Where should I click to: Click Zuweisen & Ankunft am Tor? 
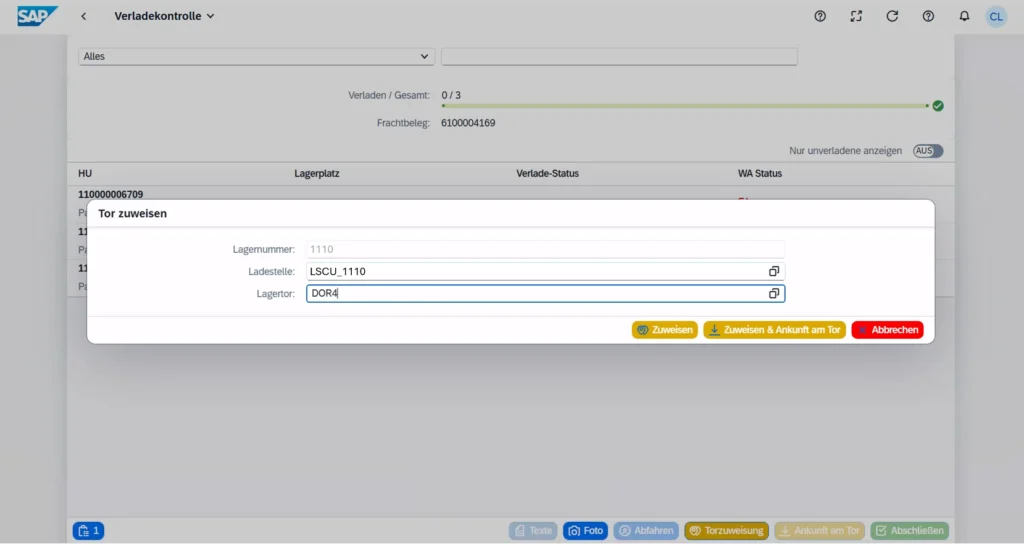point(775,330)
